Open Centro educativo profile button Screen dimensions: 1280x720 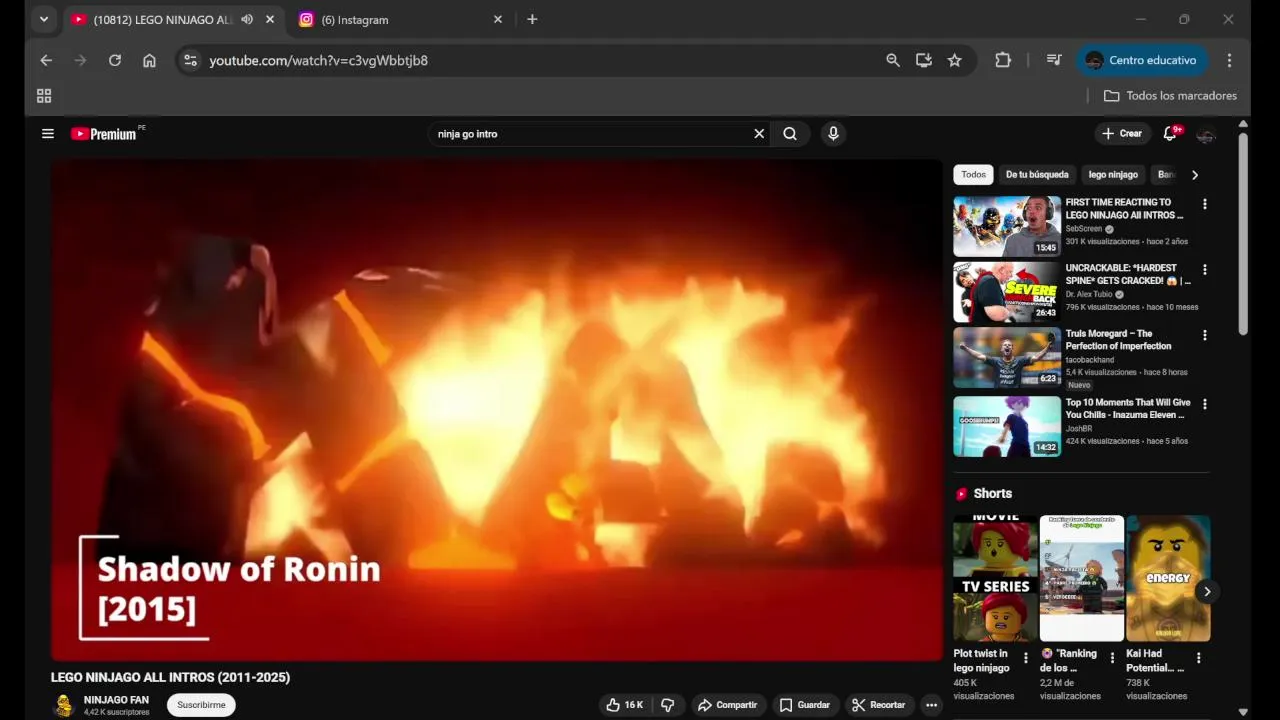(x=1141, y=60)
